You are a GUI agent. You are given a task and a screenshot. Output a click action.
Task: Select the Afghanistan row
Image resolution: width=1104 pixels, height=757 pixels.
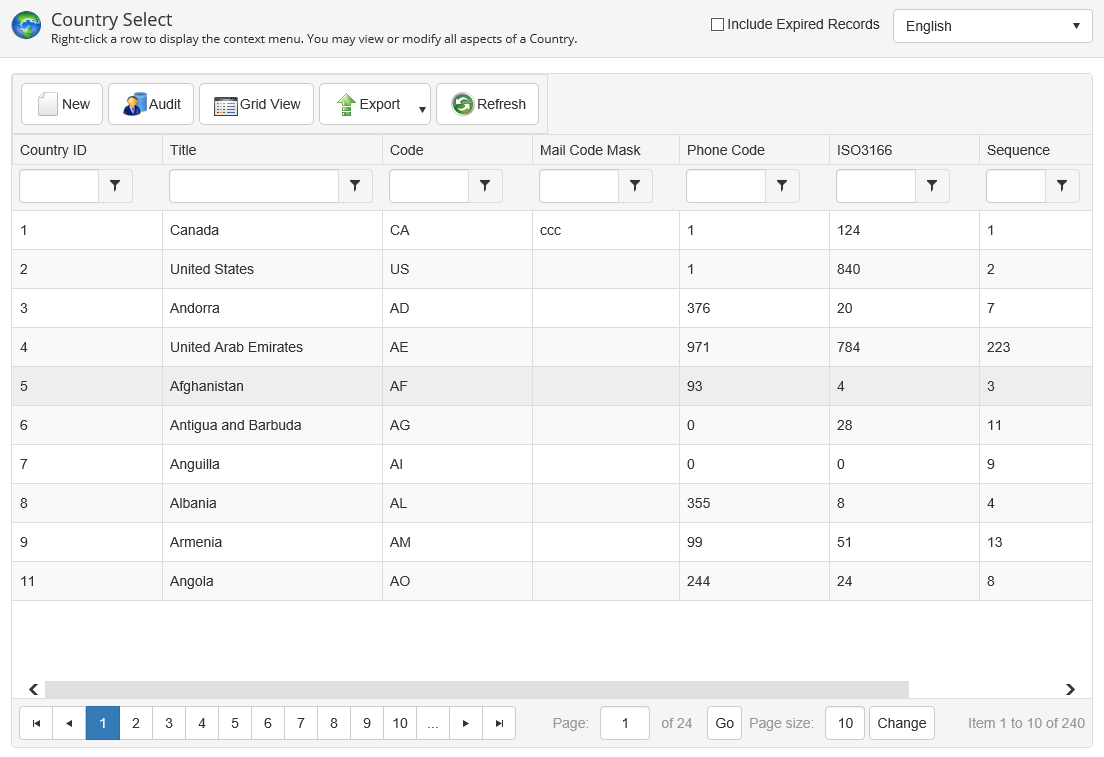click(207, 386)
